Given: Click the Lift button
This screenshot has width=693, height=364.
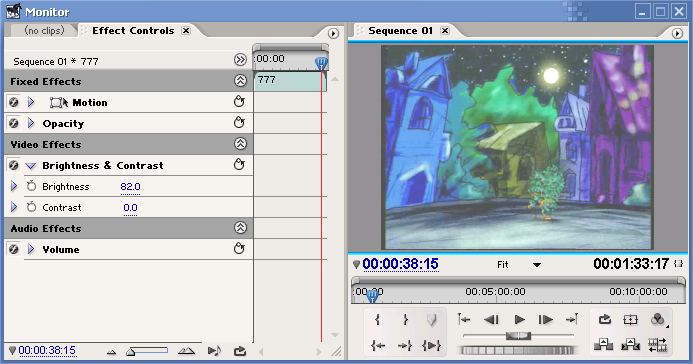Looking at the screenshot, I should pyautogui.click(x=603, y=344).
